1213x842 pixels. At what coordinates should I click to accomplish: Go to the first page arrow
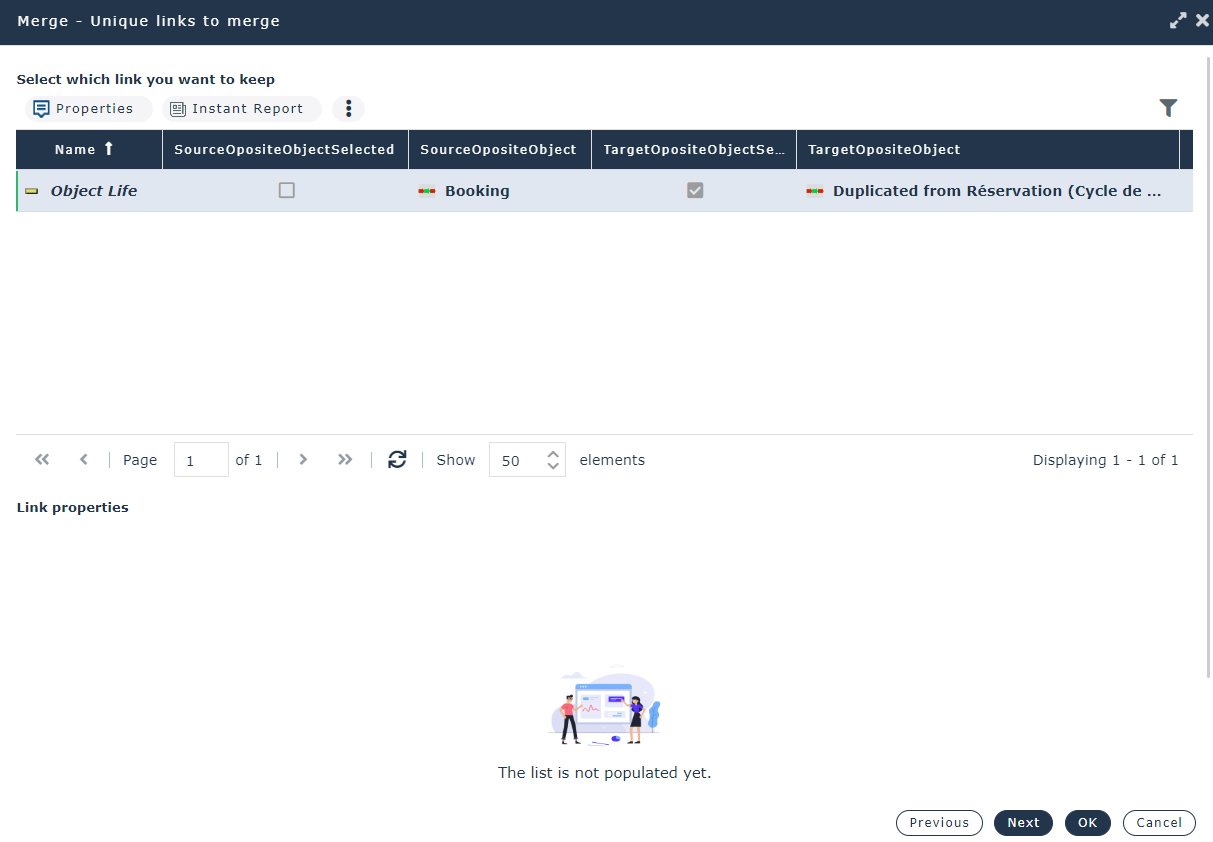(x=42, y=460)
